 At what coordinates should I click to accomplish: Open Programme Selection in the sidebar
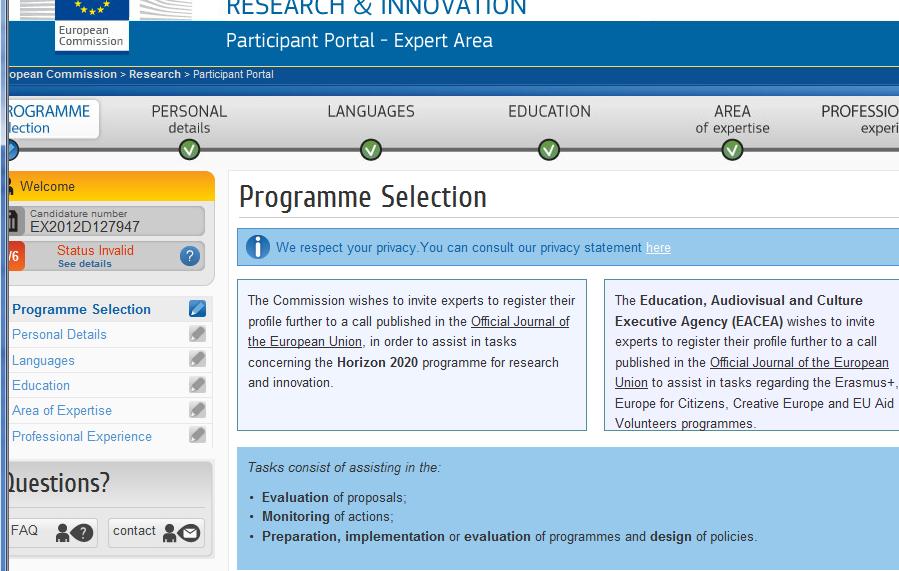click(81, 309)
